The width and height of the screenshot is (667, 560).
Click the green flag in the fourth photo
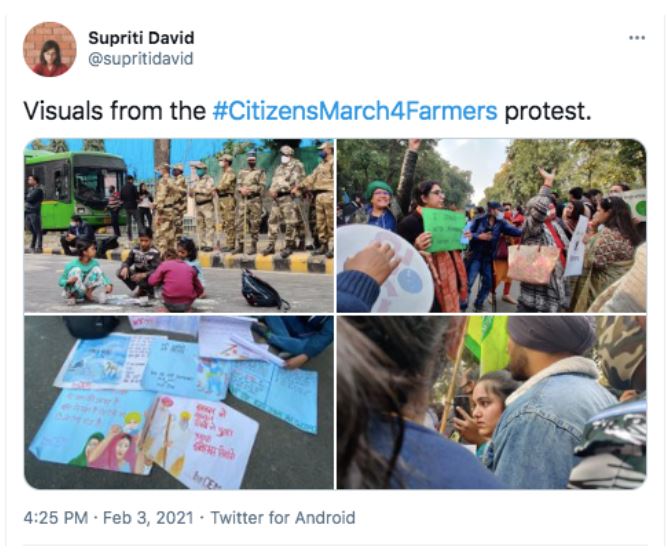coord(486,343)
